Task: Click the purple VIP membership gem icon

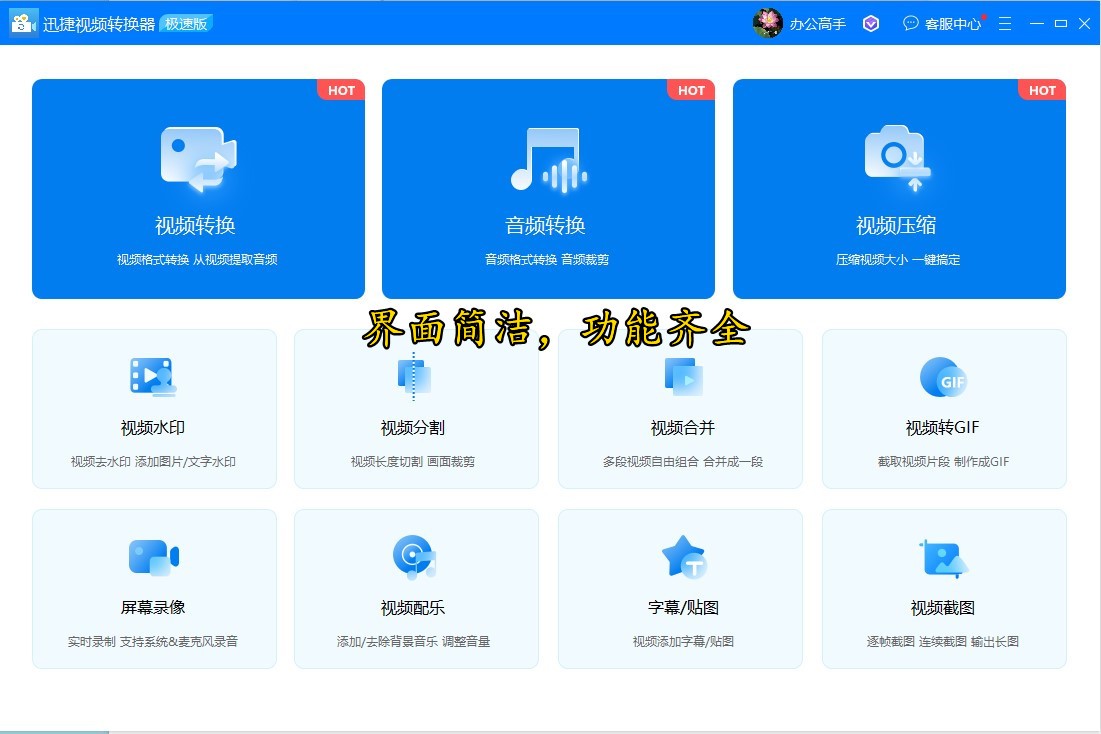Action: pos(870,22)
